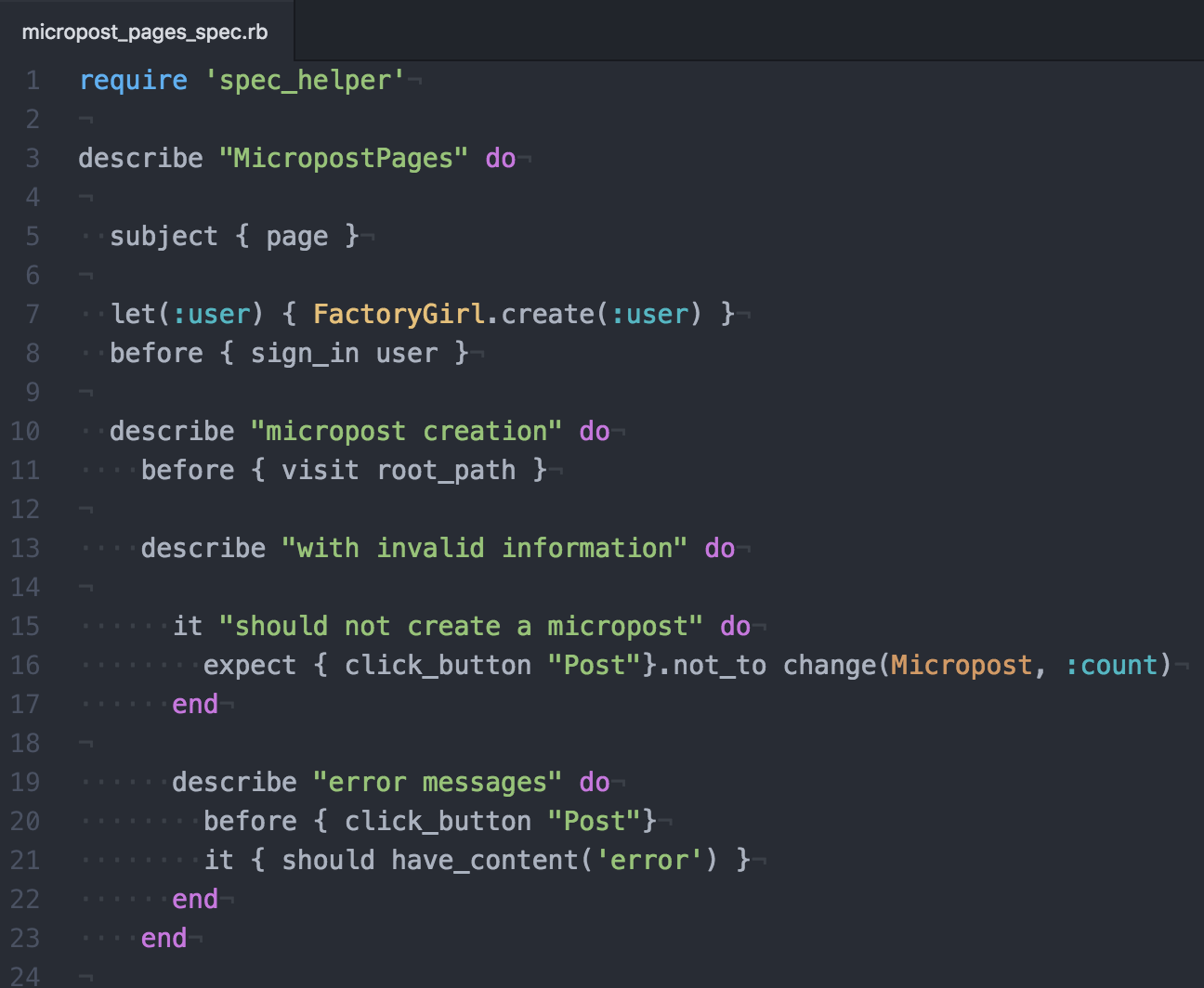The width and height of the screenshot is (1204, 988).
Task: Click the 'spec_helper' string on line 1
Action: pos(305,81)
